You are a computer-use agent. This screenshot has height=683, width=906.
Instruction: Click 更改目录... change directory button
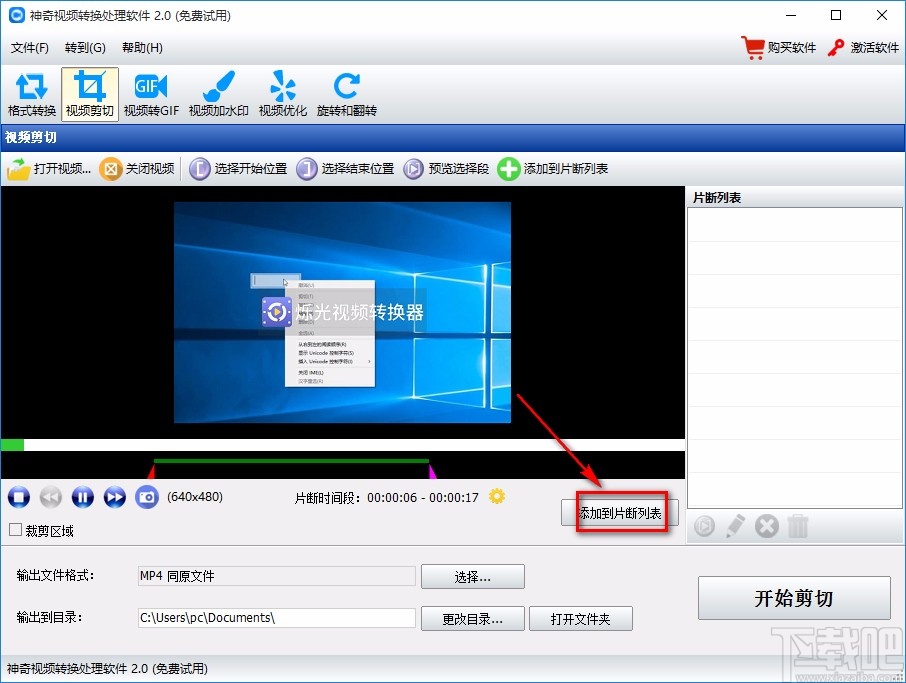click(x=473, y=619)
